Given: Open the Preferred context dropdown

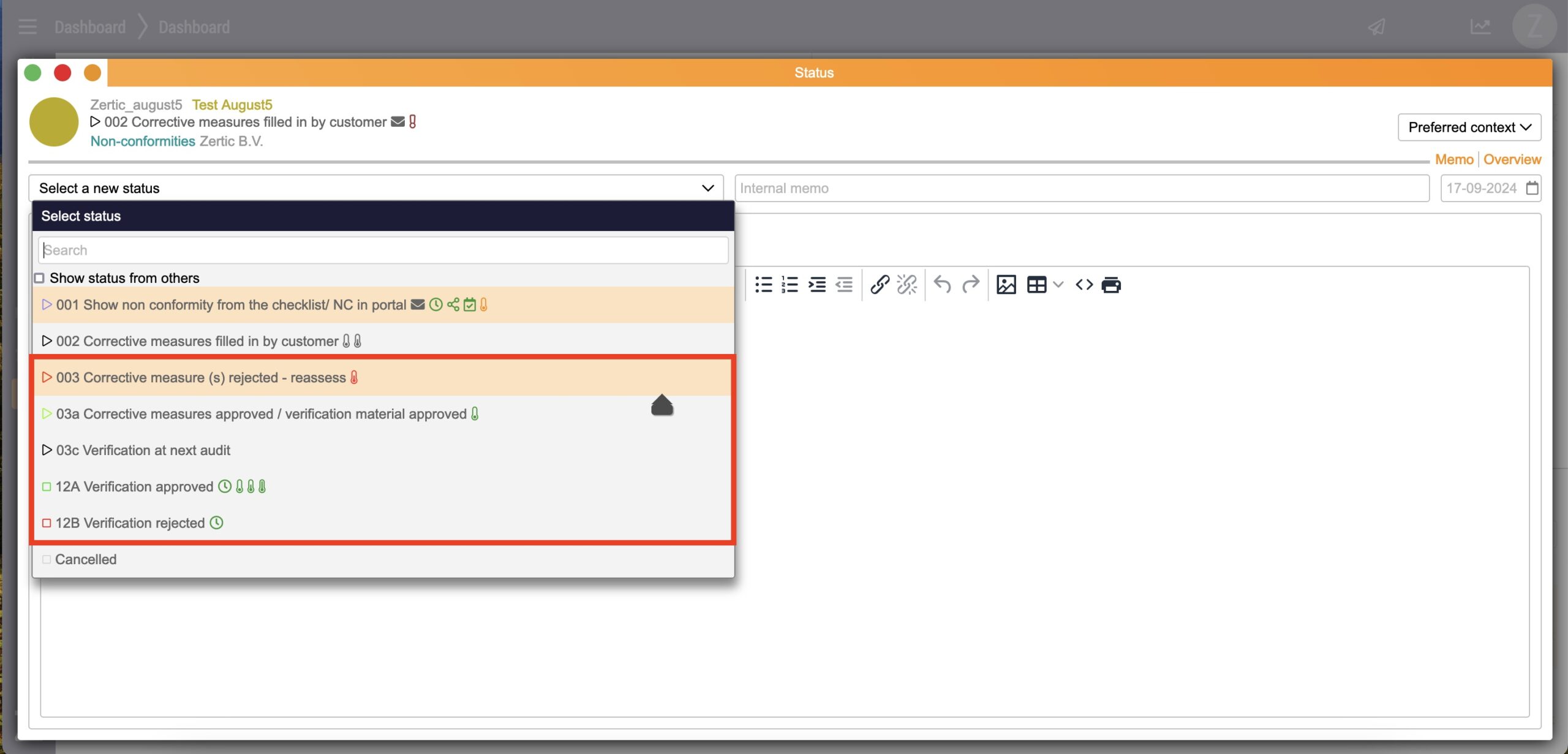Looking at the screenshot, I should pos(1469,127).
